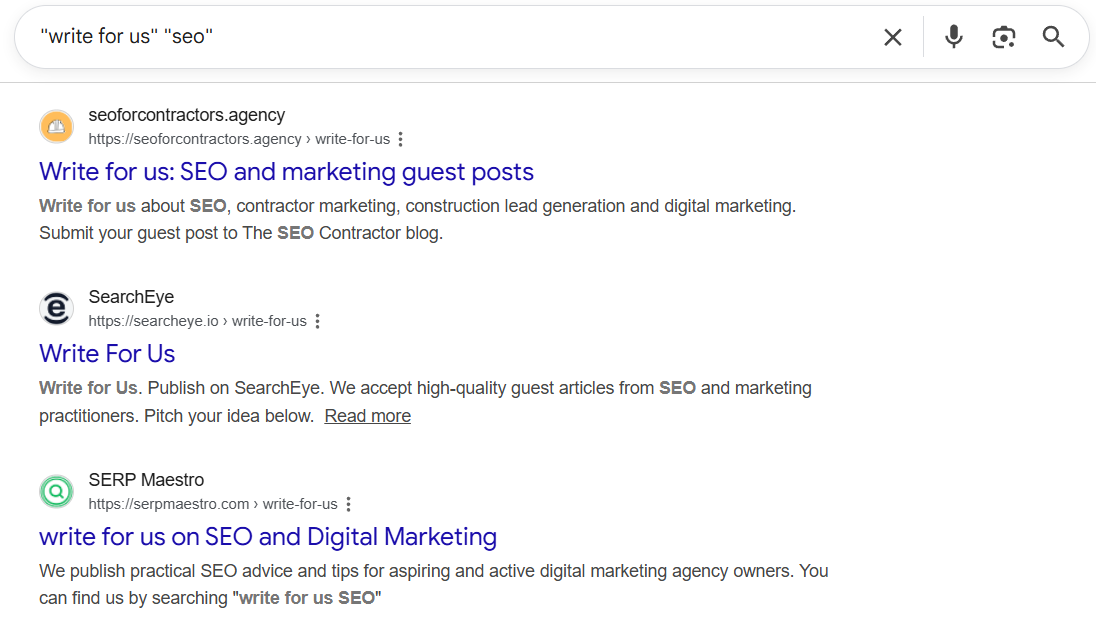Image resolution: width=1096 pixels, height=636 pixels.
Task: Click the SERP Maestro favicon
Action: click(57, 491)
